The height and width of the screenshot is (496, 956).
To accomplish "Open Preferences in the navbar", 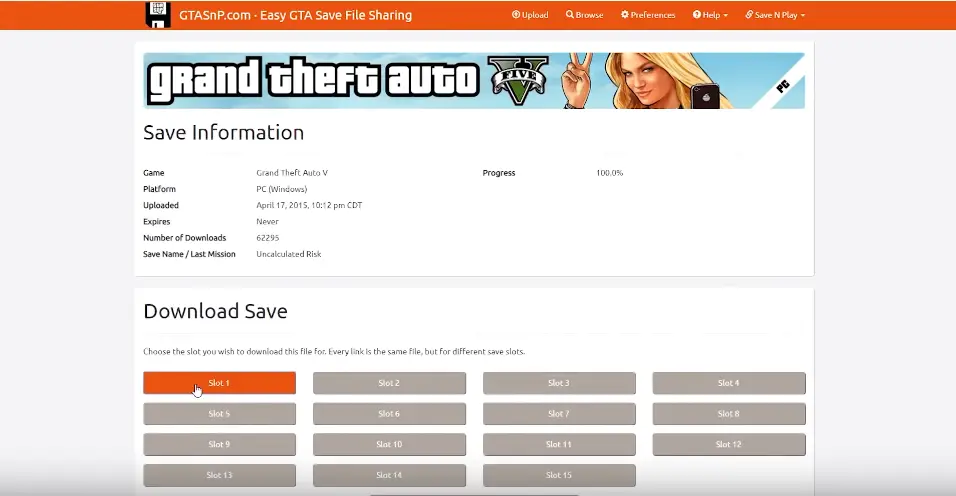I will point(647,15).
